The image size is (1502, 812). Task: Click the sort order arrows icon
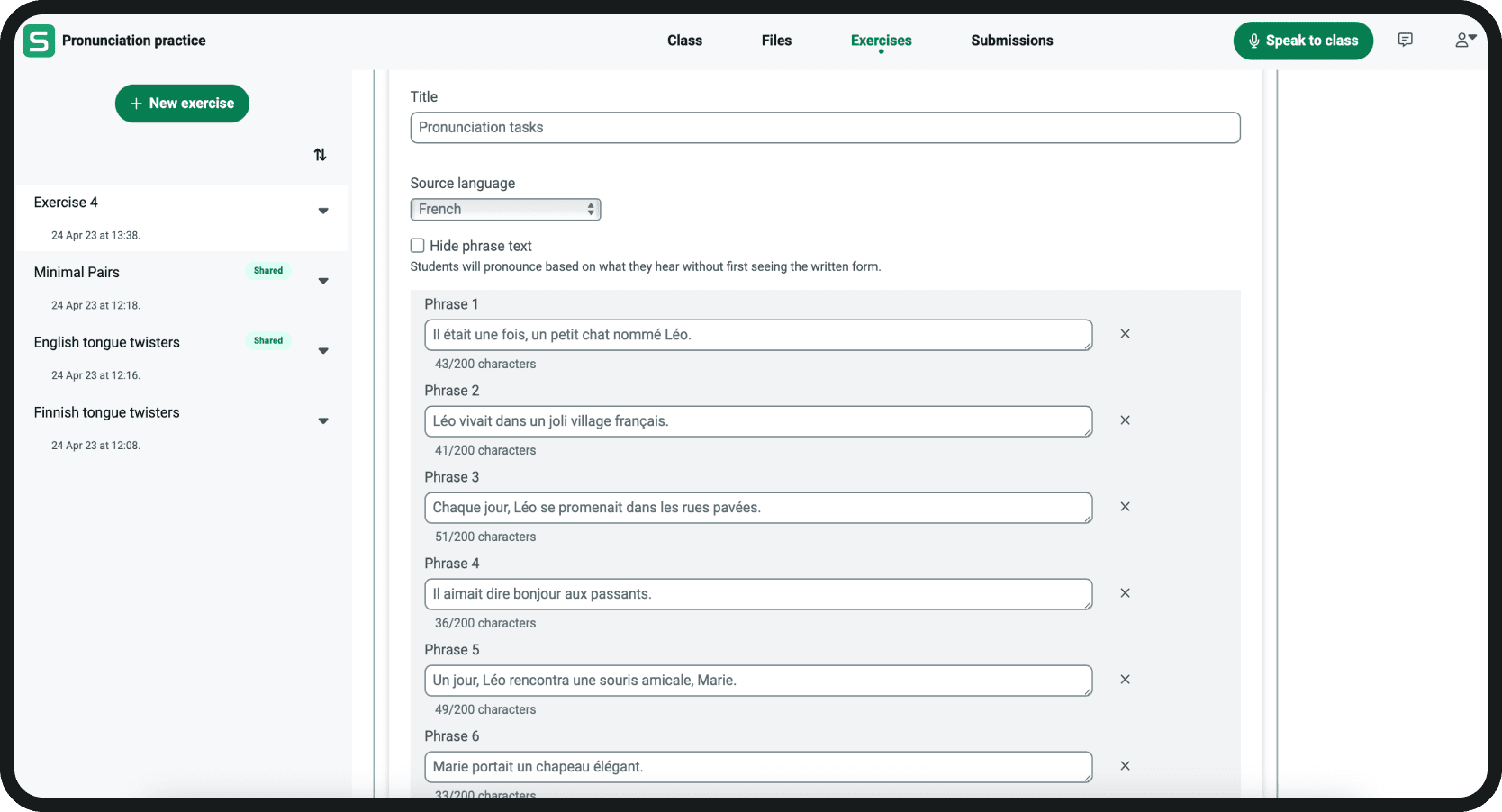320,155
